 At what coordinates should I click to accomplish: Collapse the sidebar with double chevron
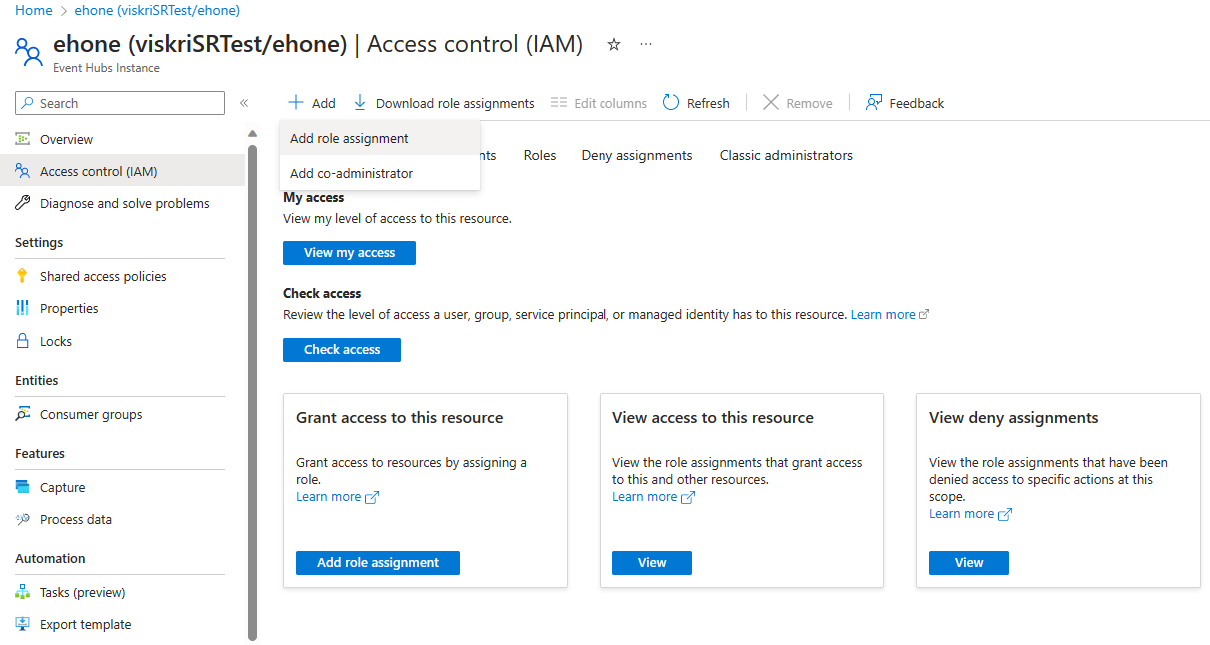coord(244,103)
